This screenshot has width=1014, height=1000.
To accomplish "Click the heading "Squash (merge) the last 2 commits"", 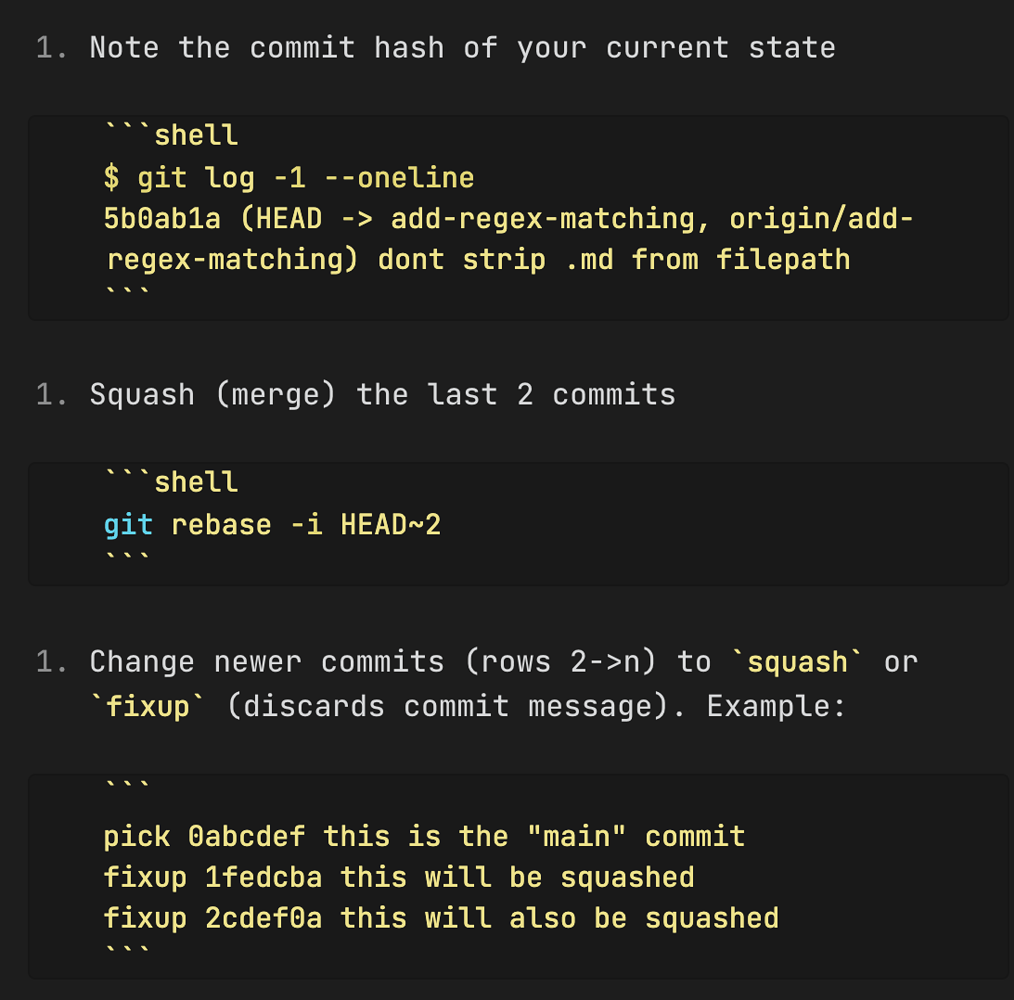I will tap(382, 395).
